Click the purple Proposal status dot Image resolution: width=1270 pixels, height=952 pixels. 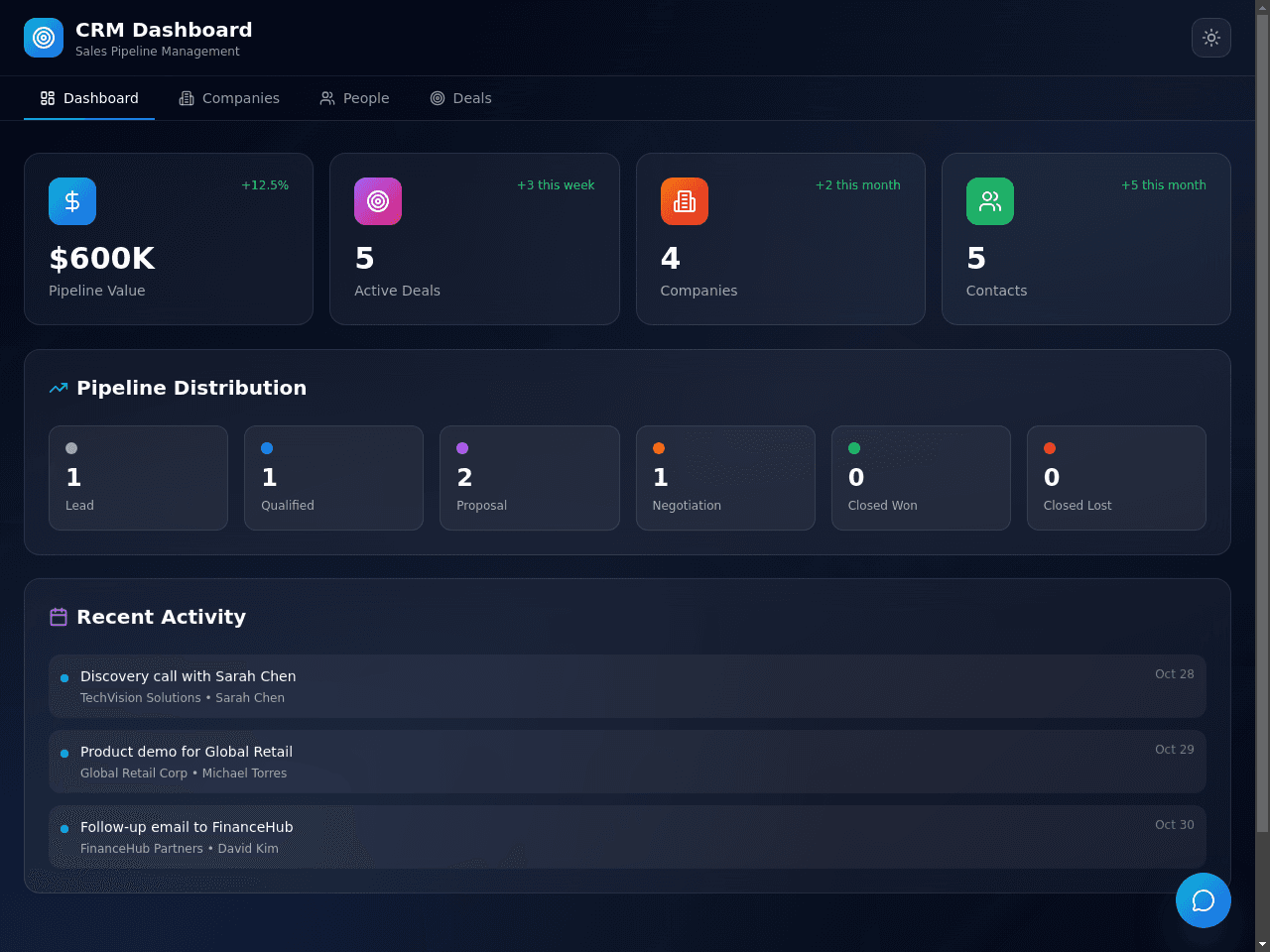pyautogui.click(x=462, y=448)
